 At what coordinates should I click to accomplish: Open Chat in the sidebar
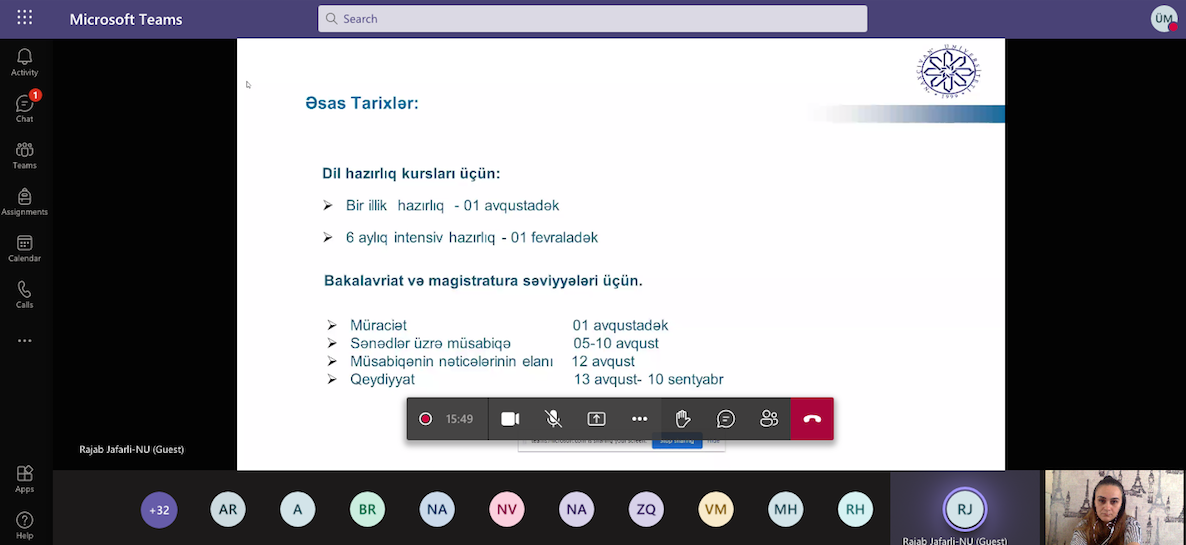24,109
